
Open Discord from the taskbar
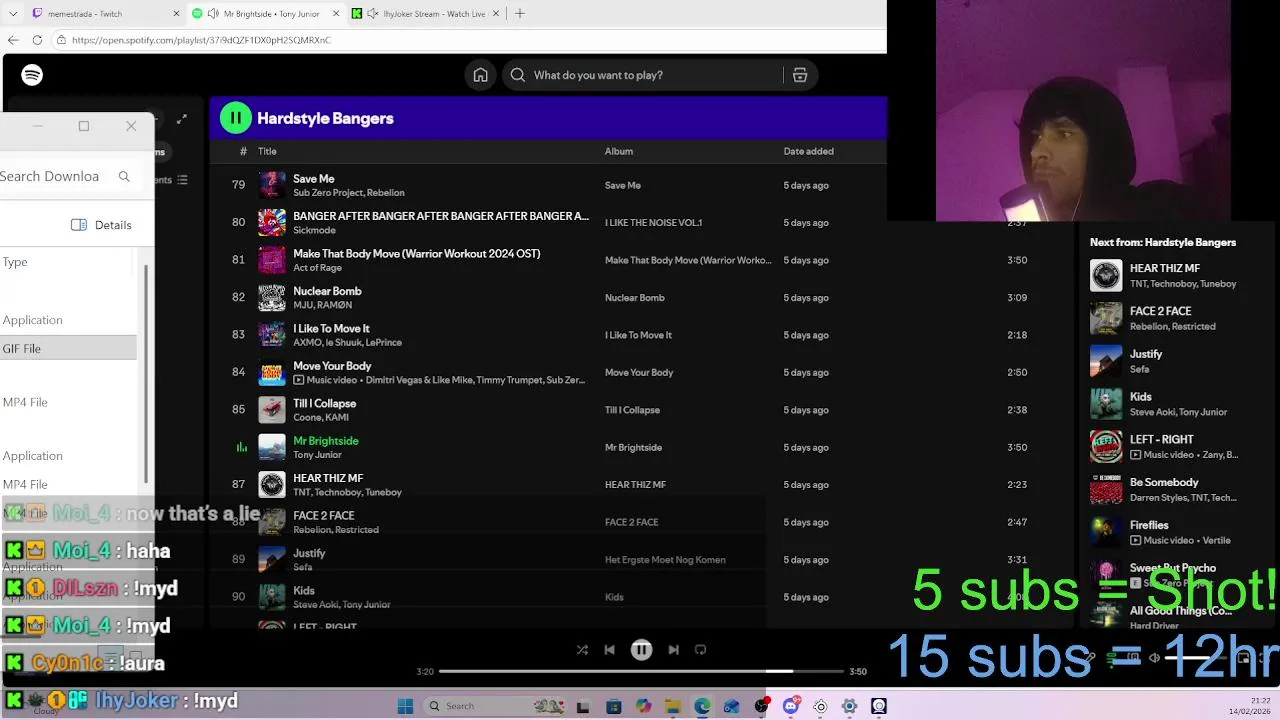pos(791,706)
